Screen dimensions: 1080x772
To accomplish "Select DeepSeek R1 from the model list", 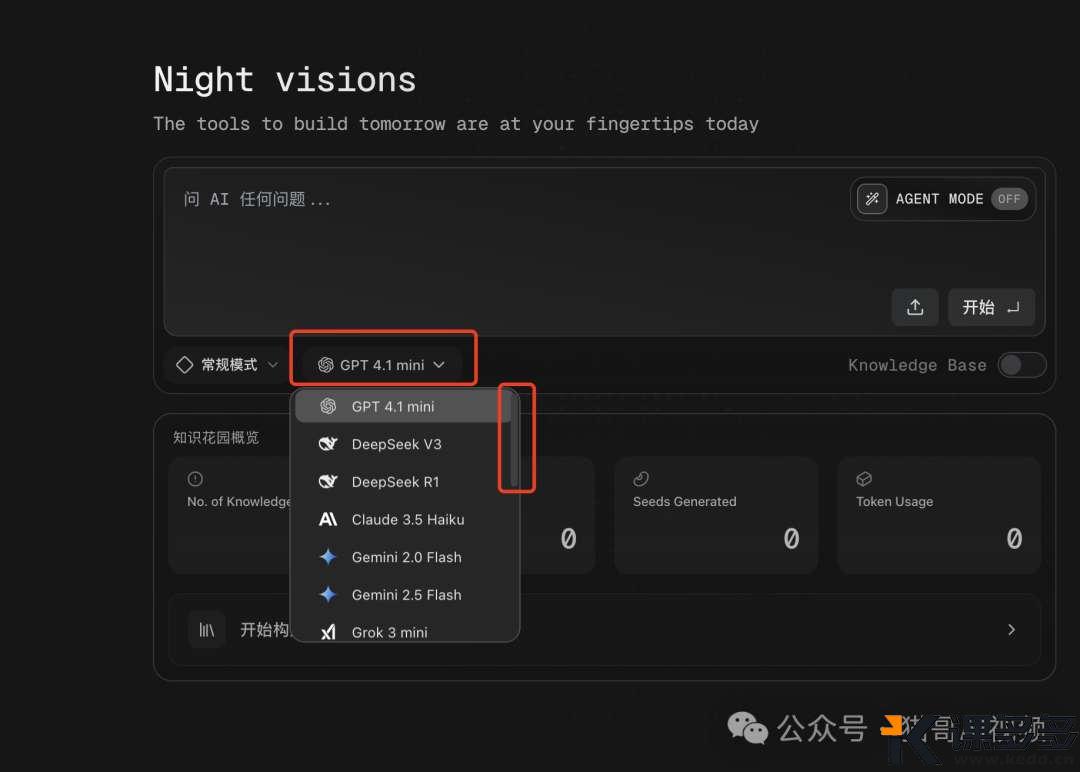I will click(x=402, y=482).
